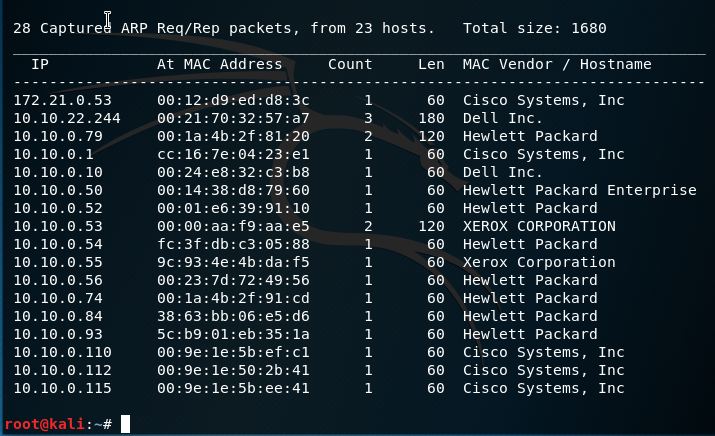This screenshot has height=436, width=715.
Task: Click the Hewlett Packard Enterprise vendor name
Action: [x=579, y=190]
